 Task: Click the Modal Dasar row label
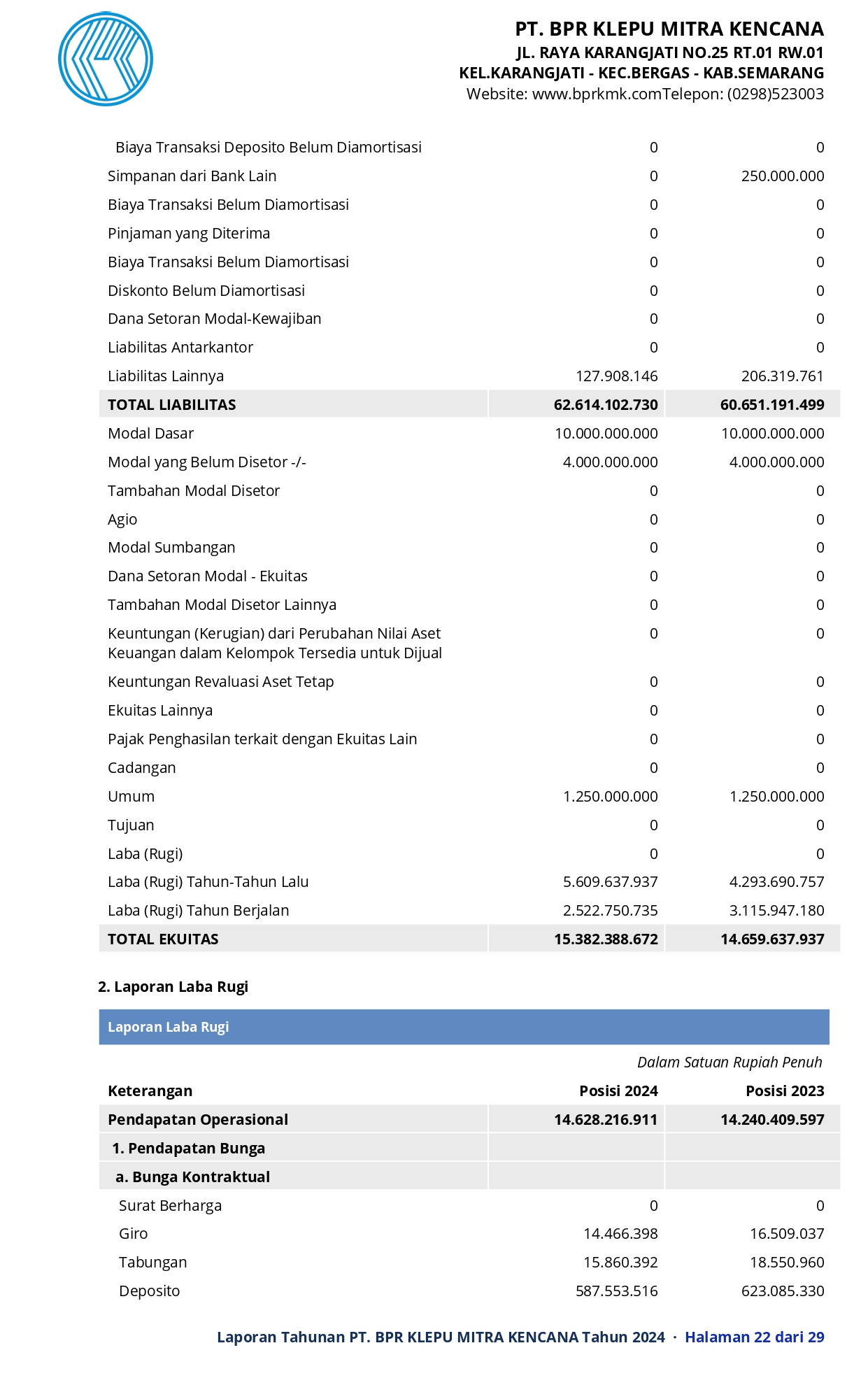click(150, 433)
